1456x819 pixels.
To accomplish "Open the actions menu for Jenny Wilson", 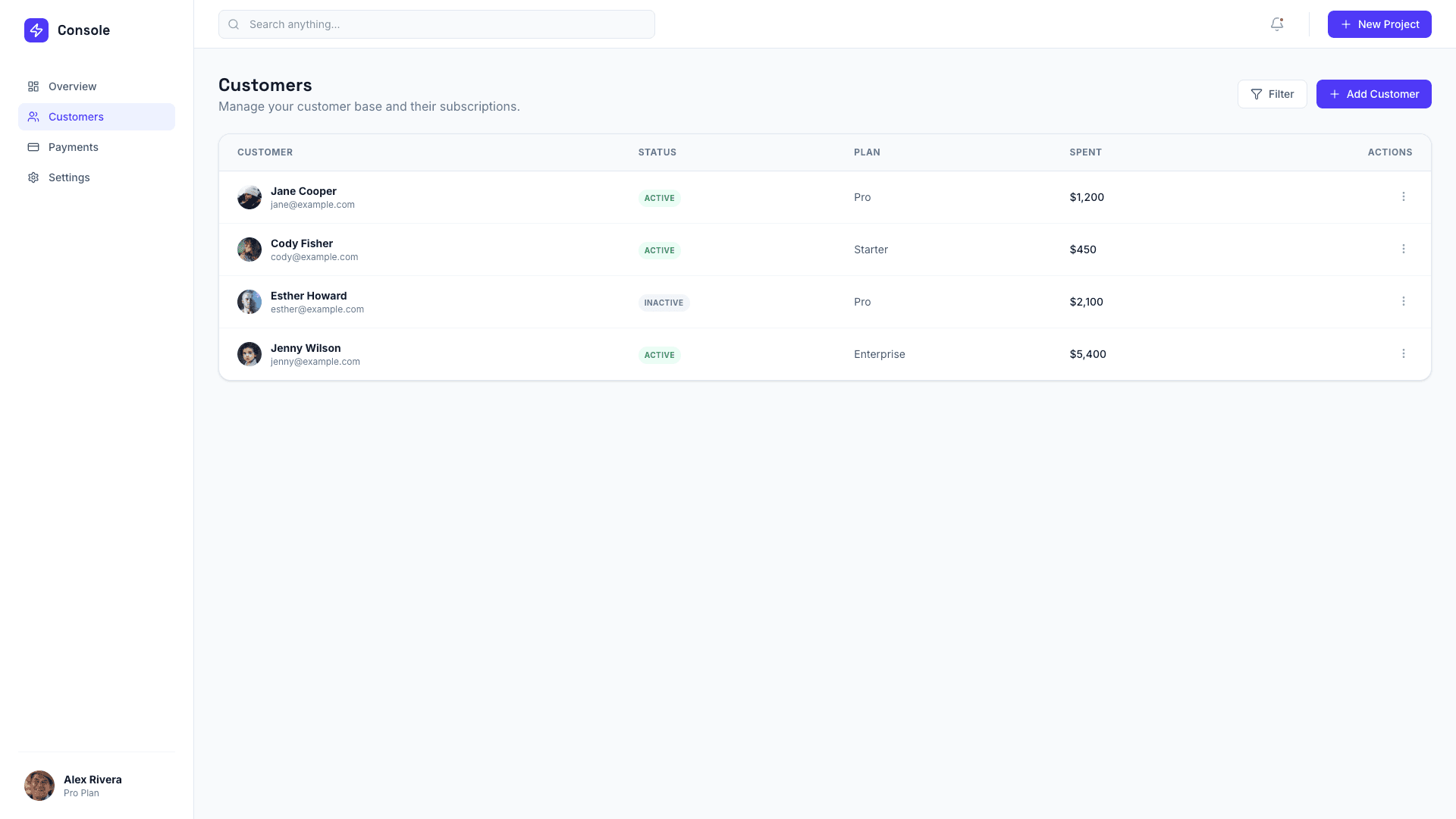I will [x=1404, y=353].
